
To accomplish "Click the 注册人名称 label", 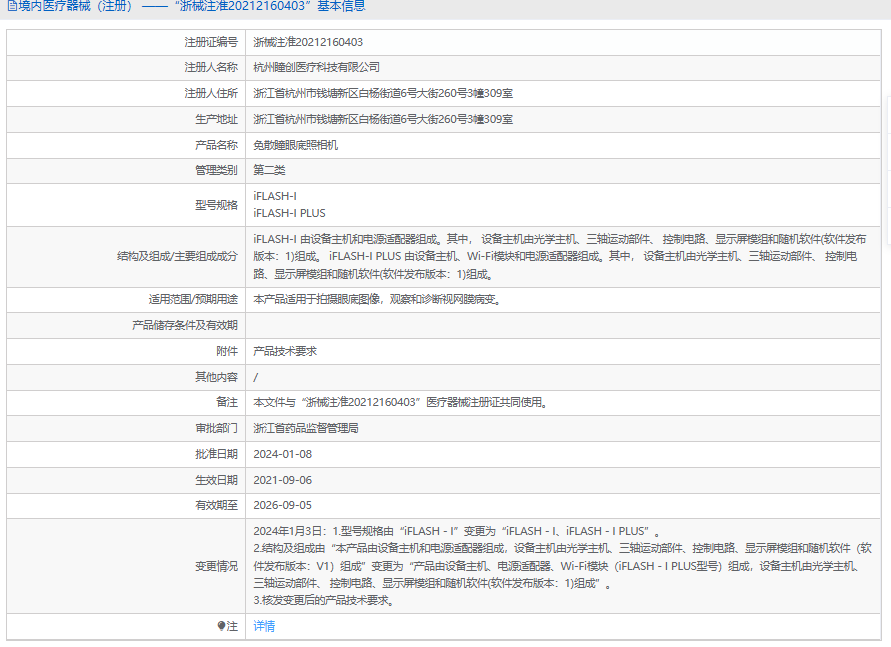I will click(x=211, y=67).
